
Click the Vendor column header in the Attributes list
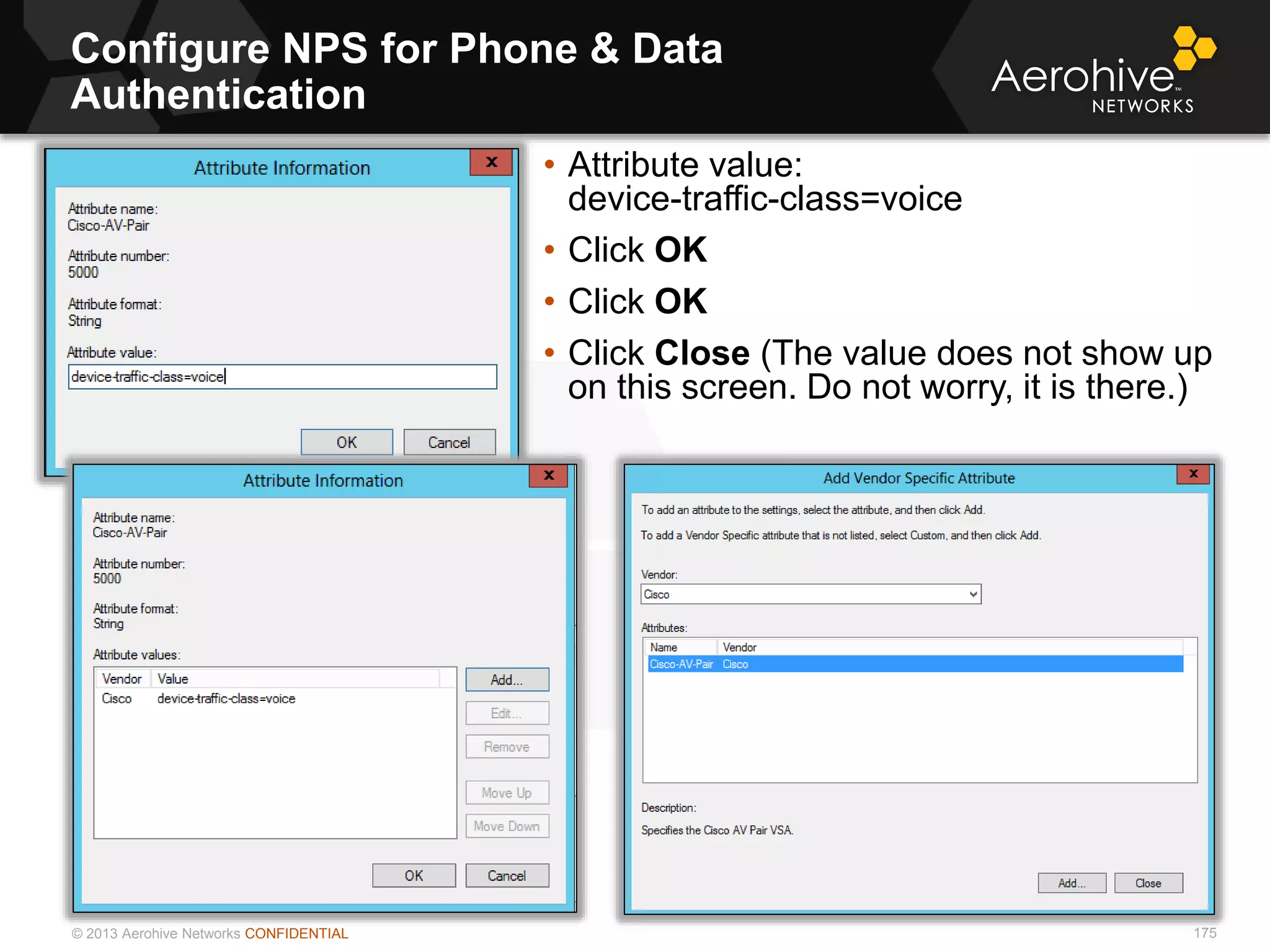(x=950, y=647)
